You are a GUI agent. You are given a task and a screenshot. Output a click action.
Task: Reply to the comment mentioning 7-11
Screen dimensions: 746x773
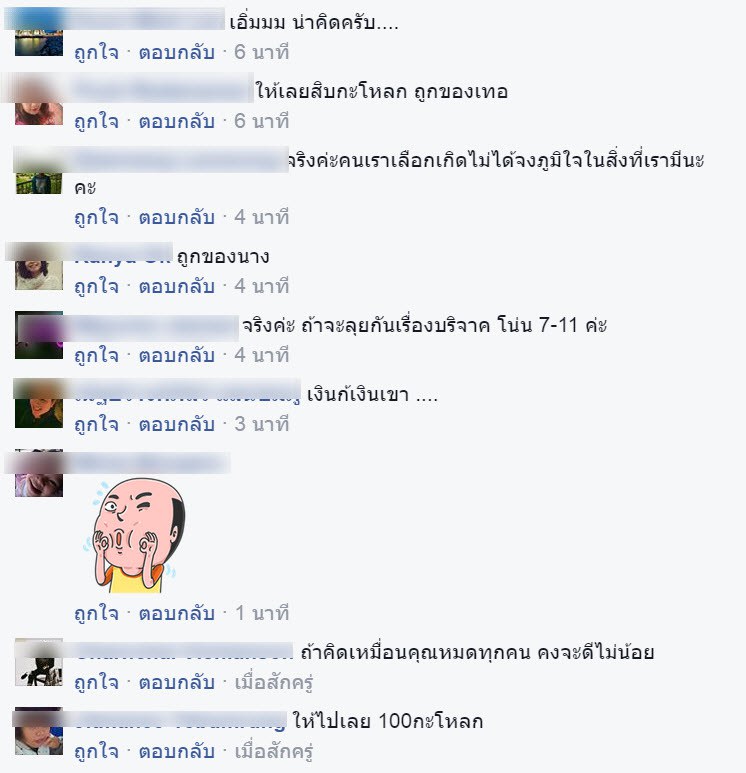click(177, 355)
